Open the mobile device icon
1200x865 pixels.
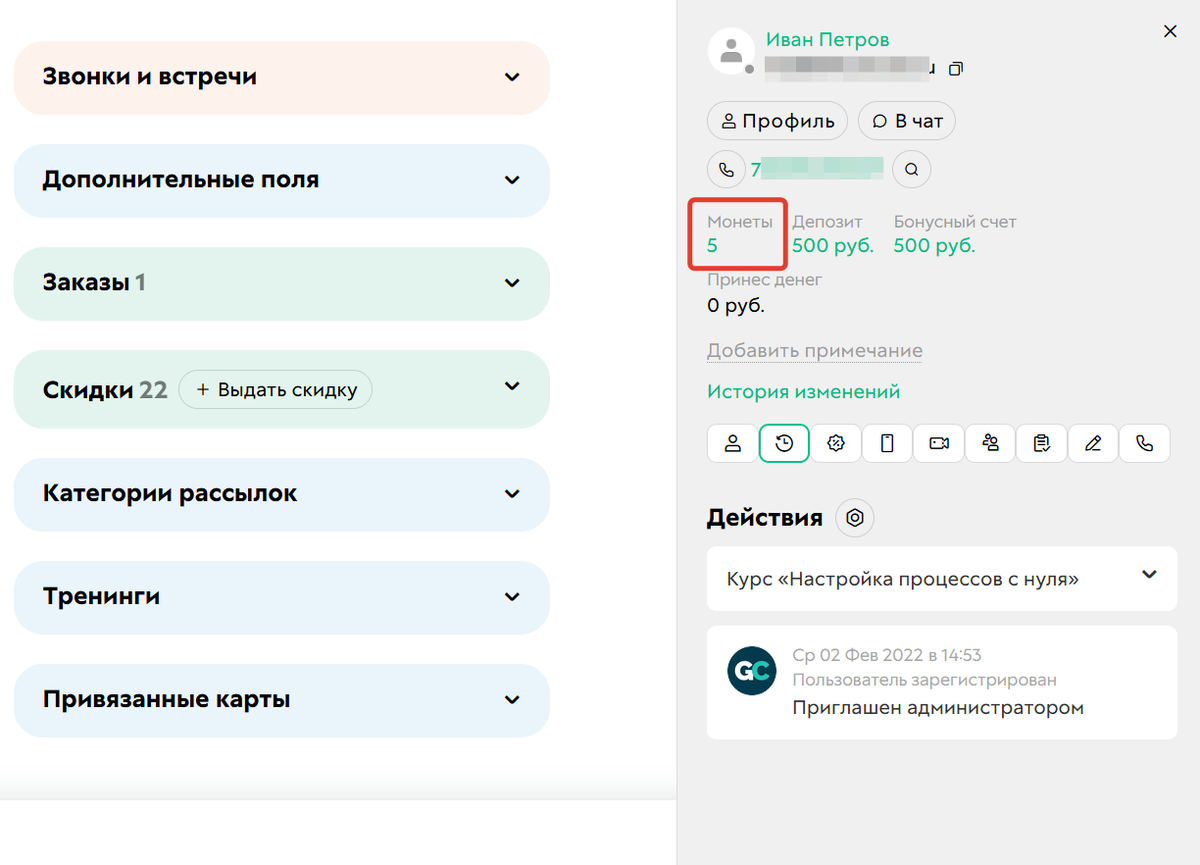887,443
